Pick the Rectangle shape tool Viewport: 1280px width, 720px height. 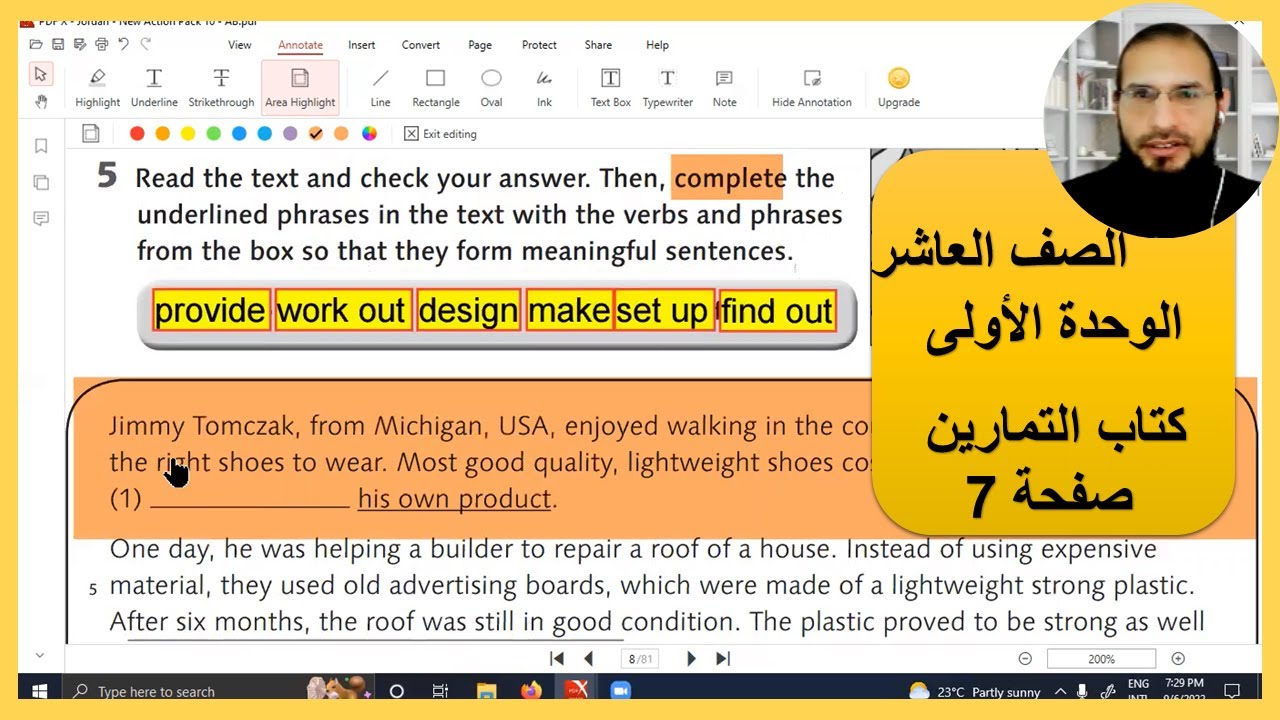click(435, 87)
